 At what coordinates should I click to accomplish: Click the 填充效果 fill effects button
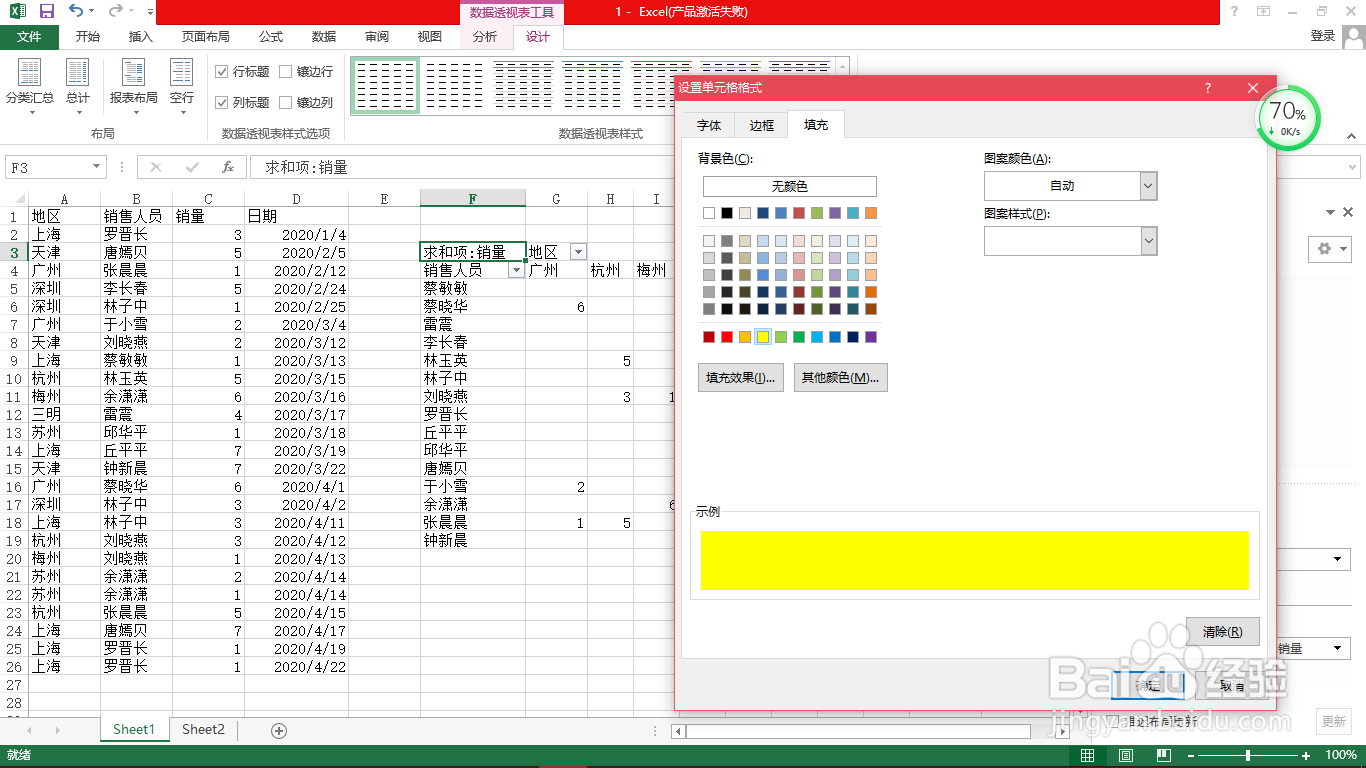[740, 377]
